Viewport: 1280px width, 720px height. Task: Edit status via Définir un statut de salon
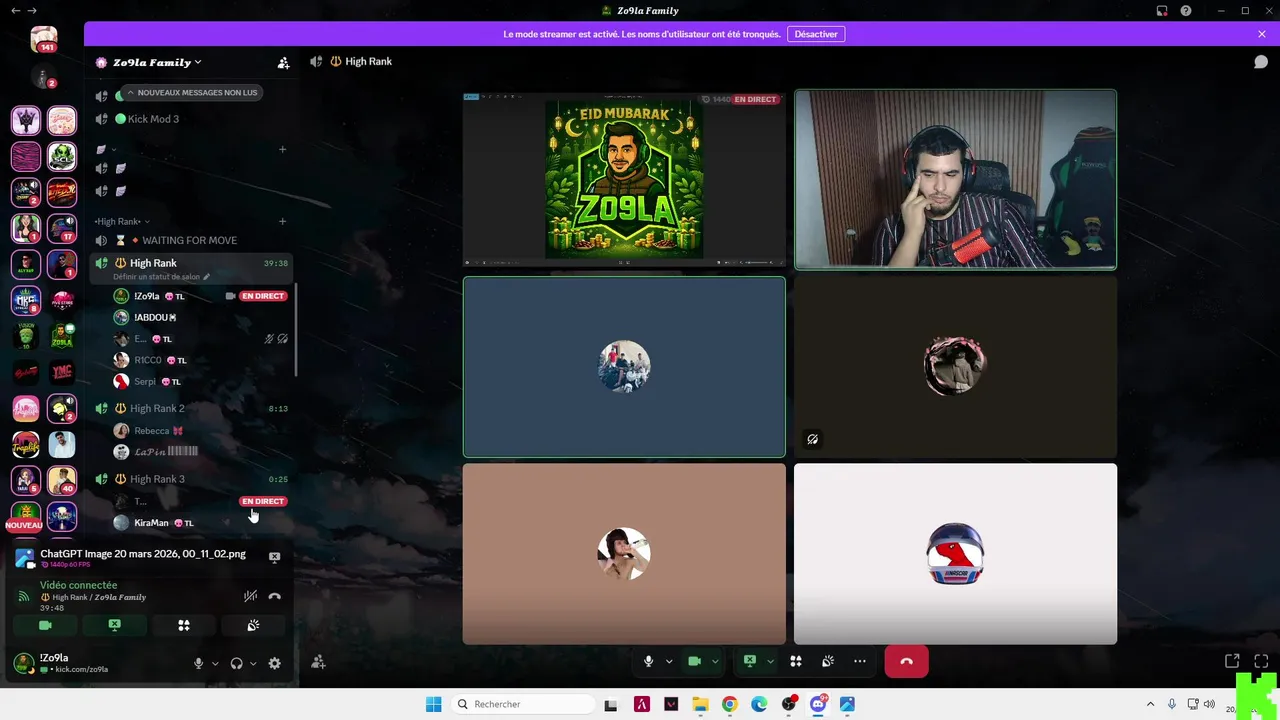pyautogui.click(x=161, y=277)
